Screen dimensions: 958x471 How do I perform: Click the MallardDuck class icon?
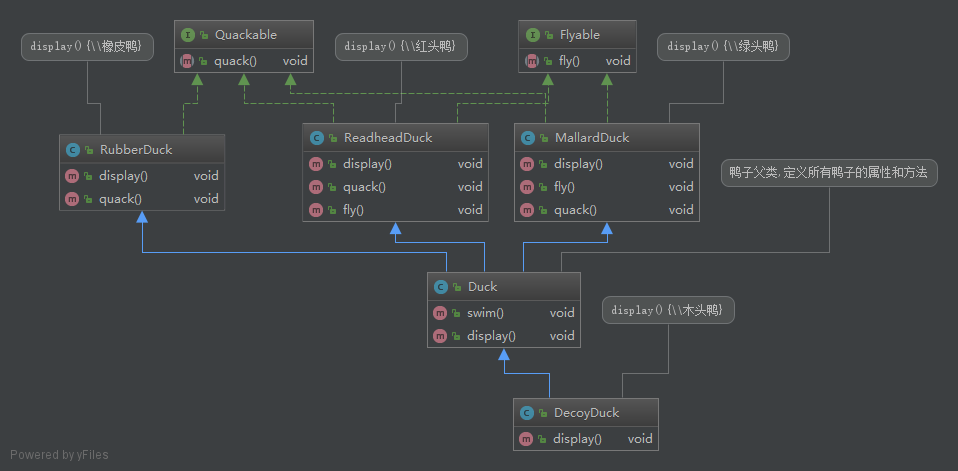click(x=527, y=138)
